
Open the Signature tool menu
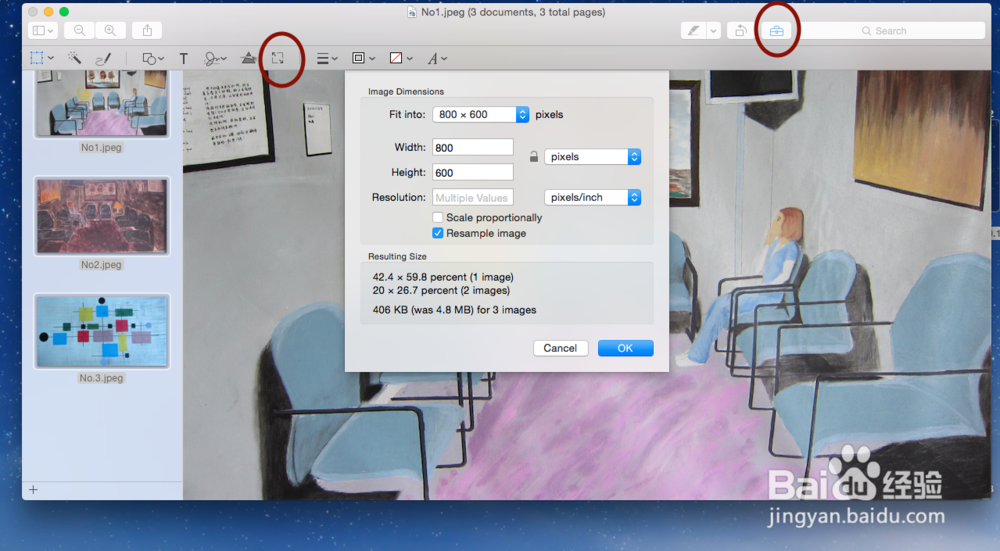point(215,59)
